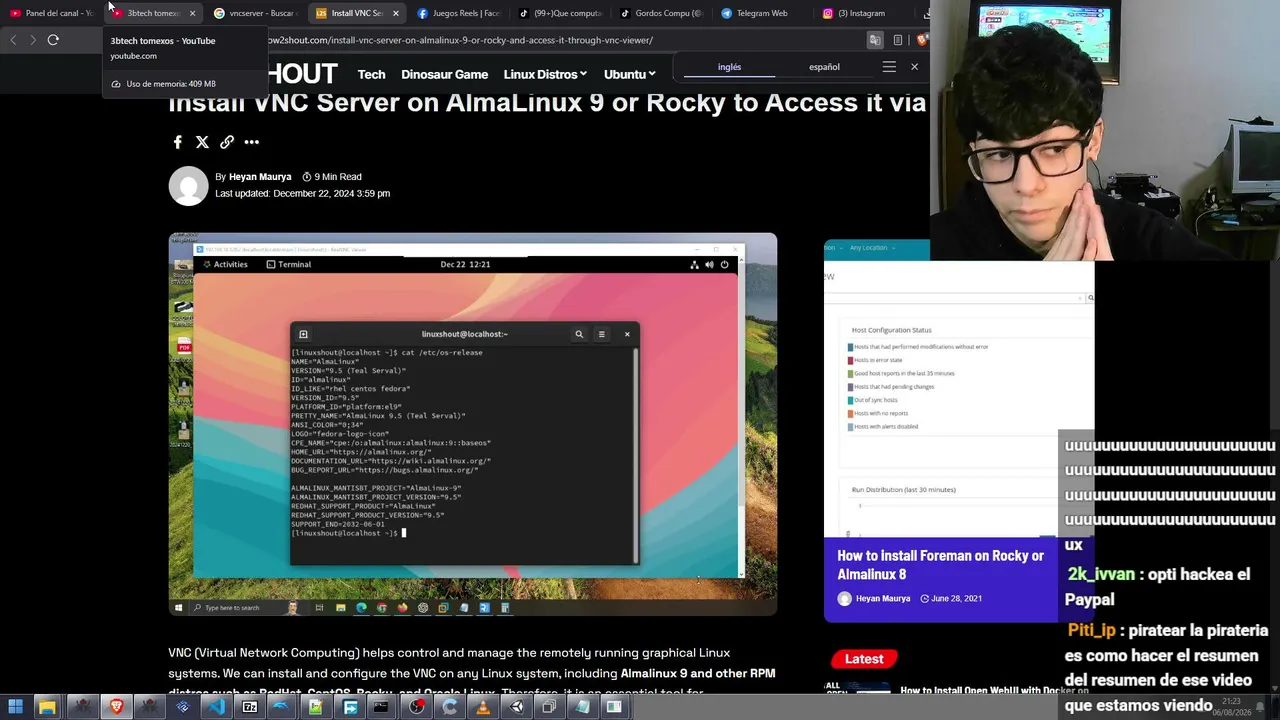Close the 3btech tomexos tab
This screenshot has height=720, width=1280.
point(192,13)
